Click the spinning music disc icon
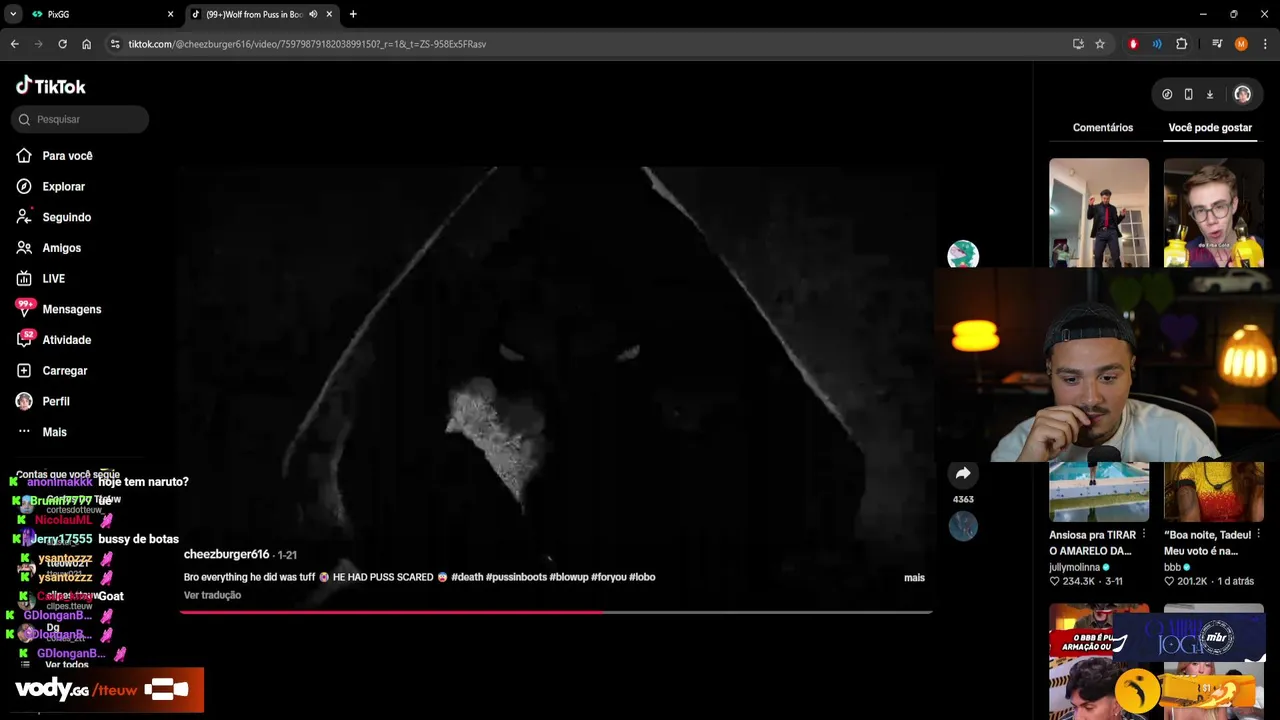The image size is (1280, 720). (963, 526)
